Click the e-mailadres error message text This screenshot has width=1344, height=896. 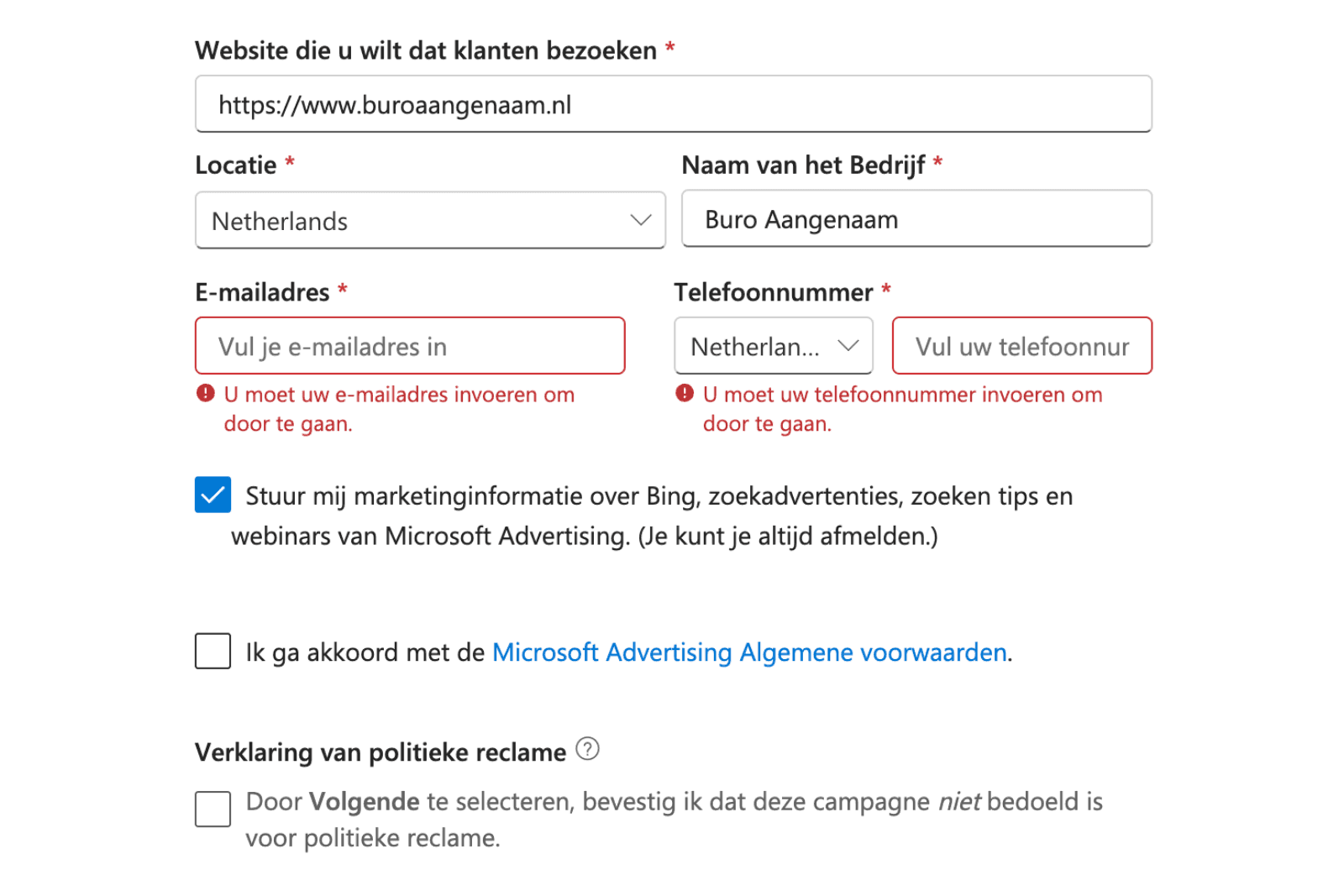399,409
